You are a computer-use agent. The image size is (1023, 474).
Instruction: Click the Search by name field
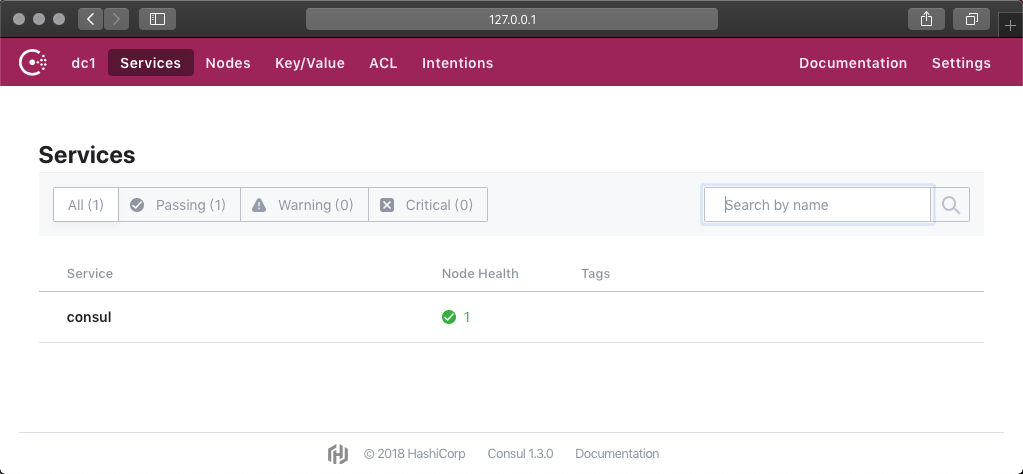[818, 205]
